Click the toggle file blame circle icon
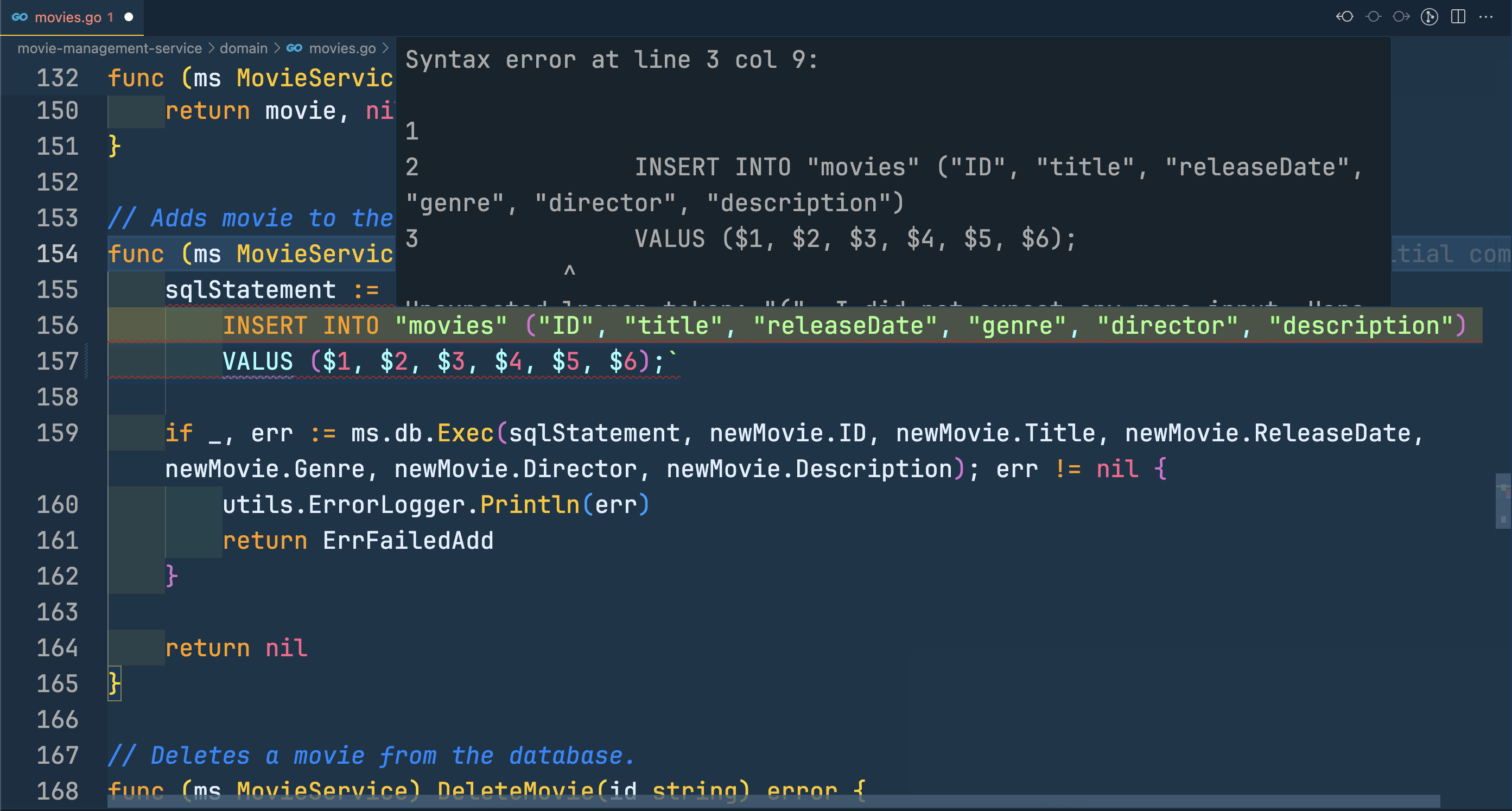The height and width of the screenshot is (811, 1512). click(1373, 16)
